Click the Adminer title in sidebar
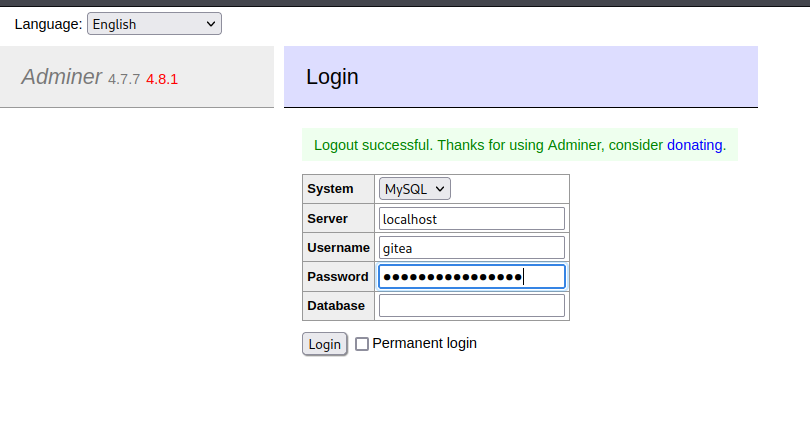 click(x=62, y=77)
